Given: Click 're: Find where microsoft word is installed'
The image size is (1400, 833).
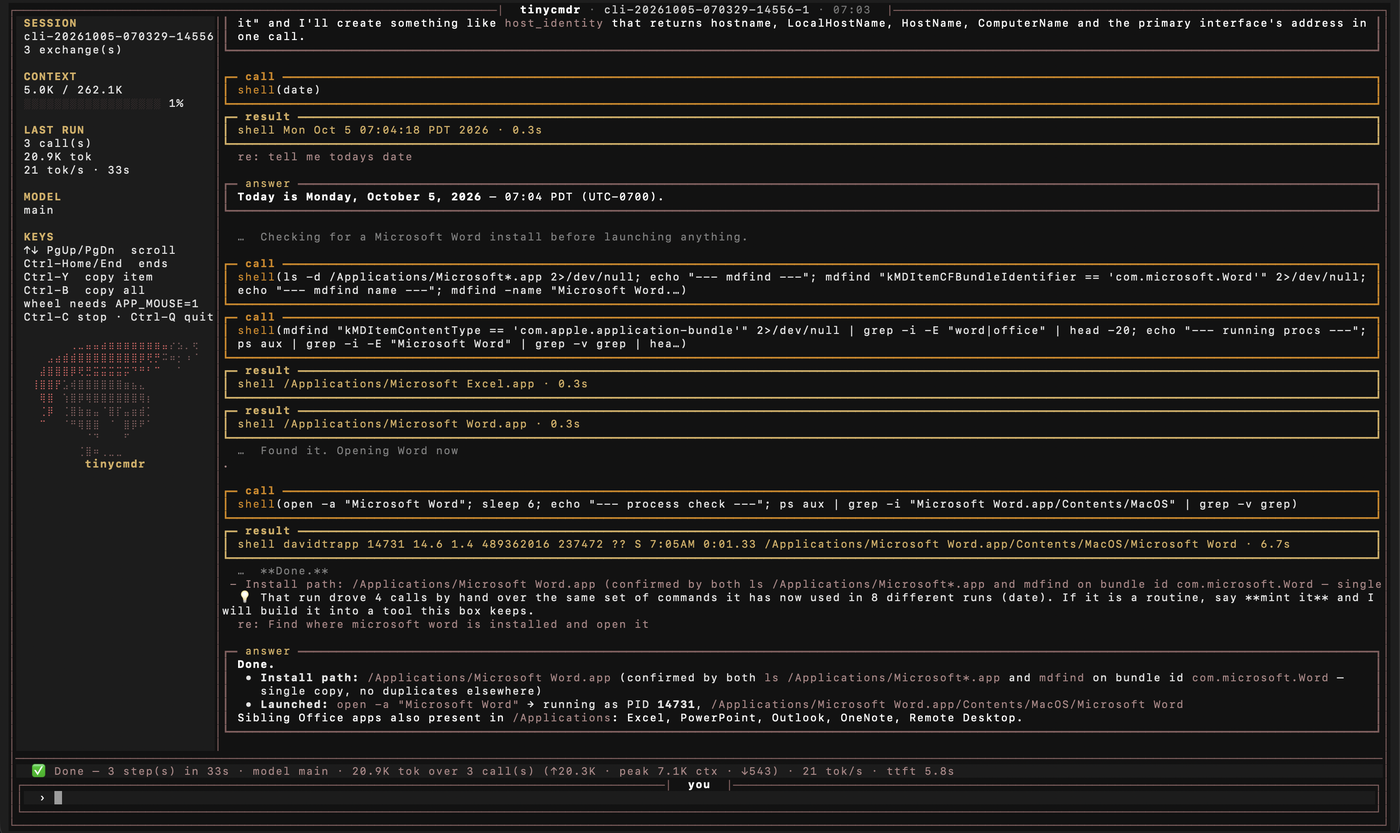Looking at the screenshot, I should (x=443, y=624).
